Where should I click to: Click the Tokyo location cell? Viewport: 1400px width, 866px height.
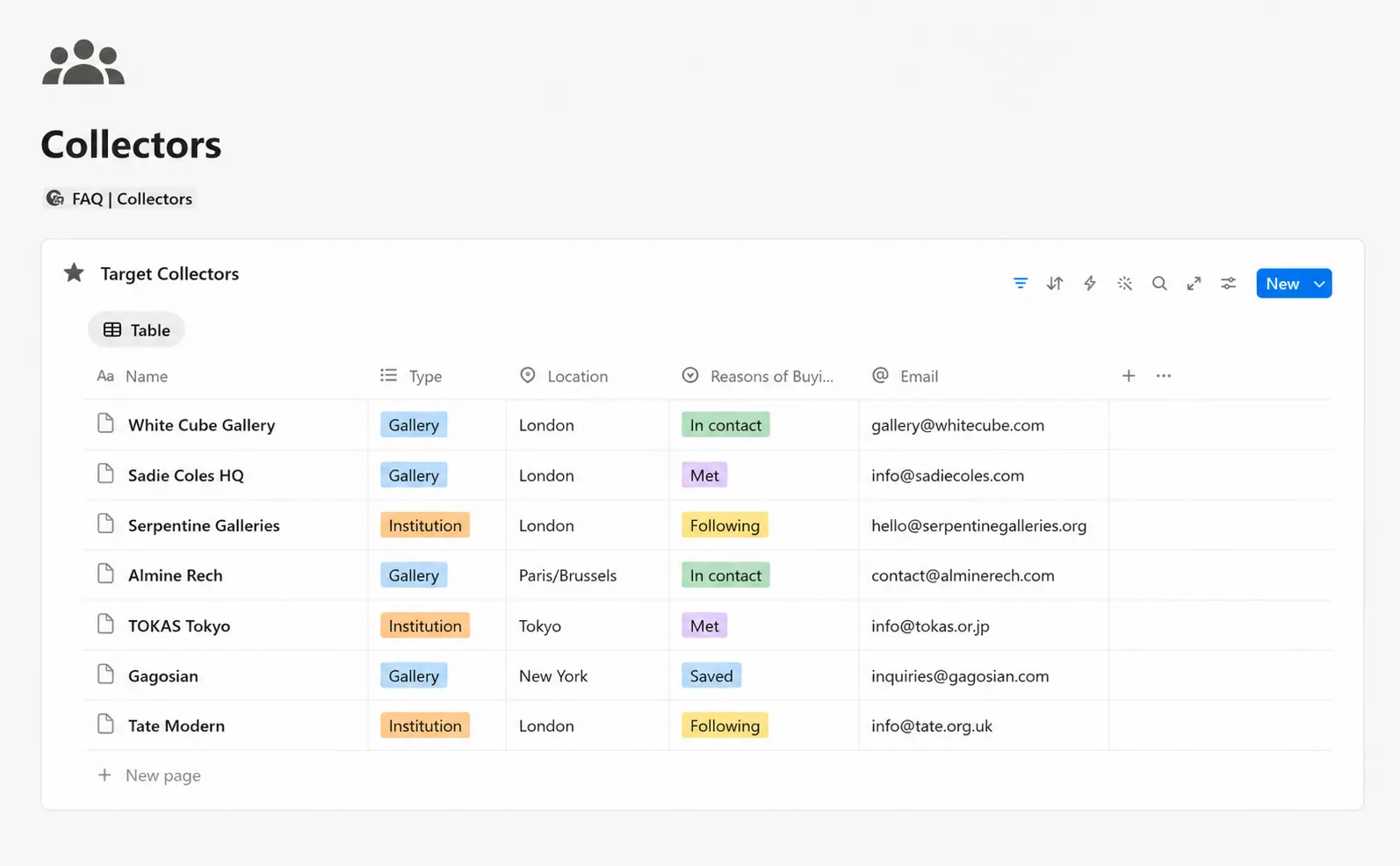pyautogui.click(x=539, y=625)
